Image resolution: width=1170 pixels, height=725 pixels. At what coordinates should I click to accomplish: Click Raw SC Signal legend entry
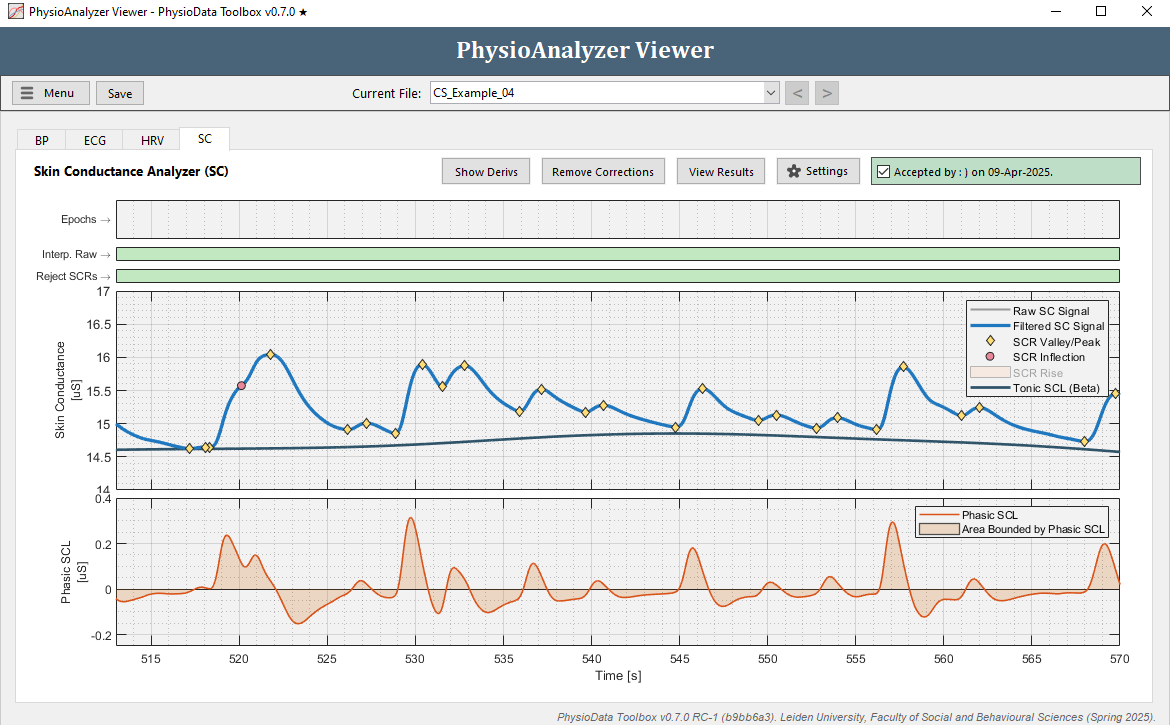(1039, 311)
